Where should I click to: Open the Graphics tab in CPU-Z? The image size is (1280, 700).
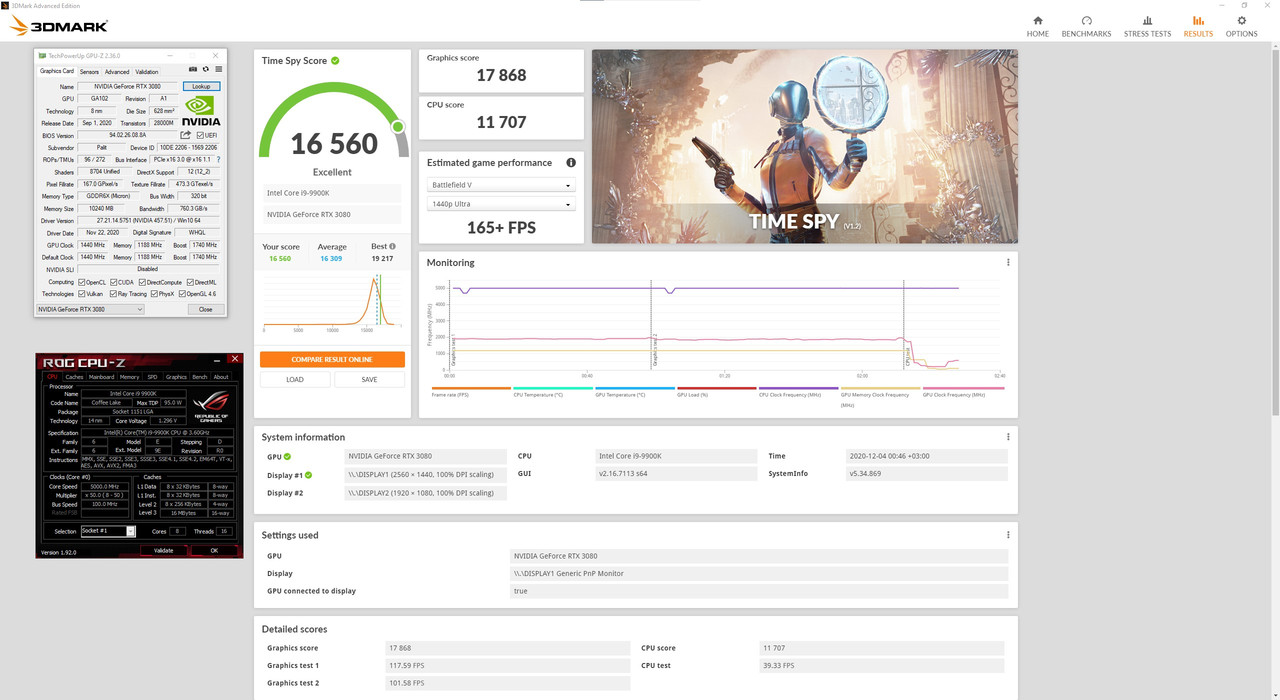(176, 377)
